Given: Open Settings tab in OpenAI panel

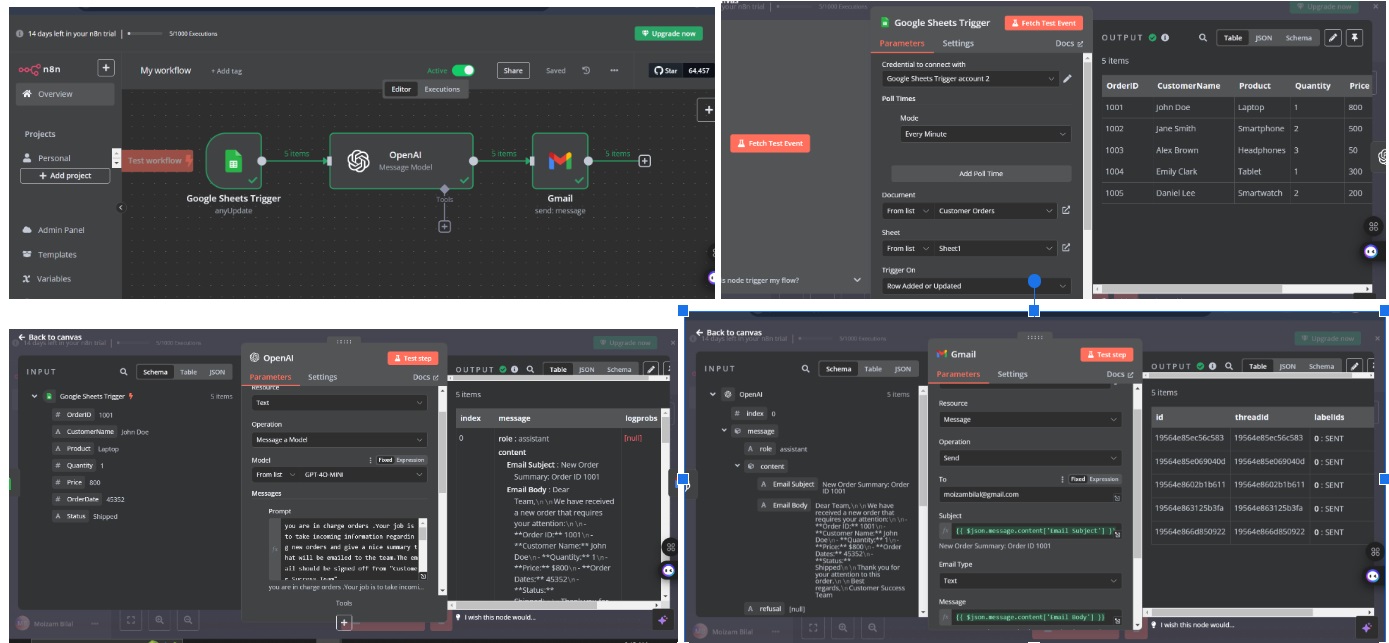Looking at the screenshot, I should point(322,377).
